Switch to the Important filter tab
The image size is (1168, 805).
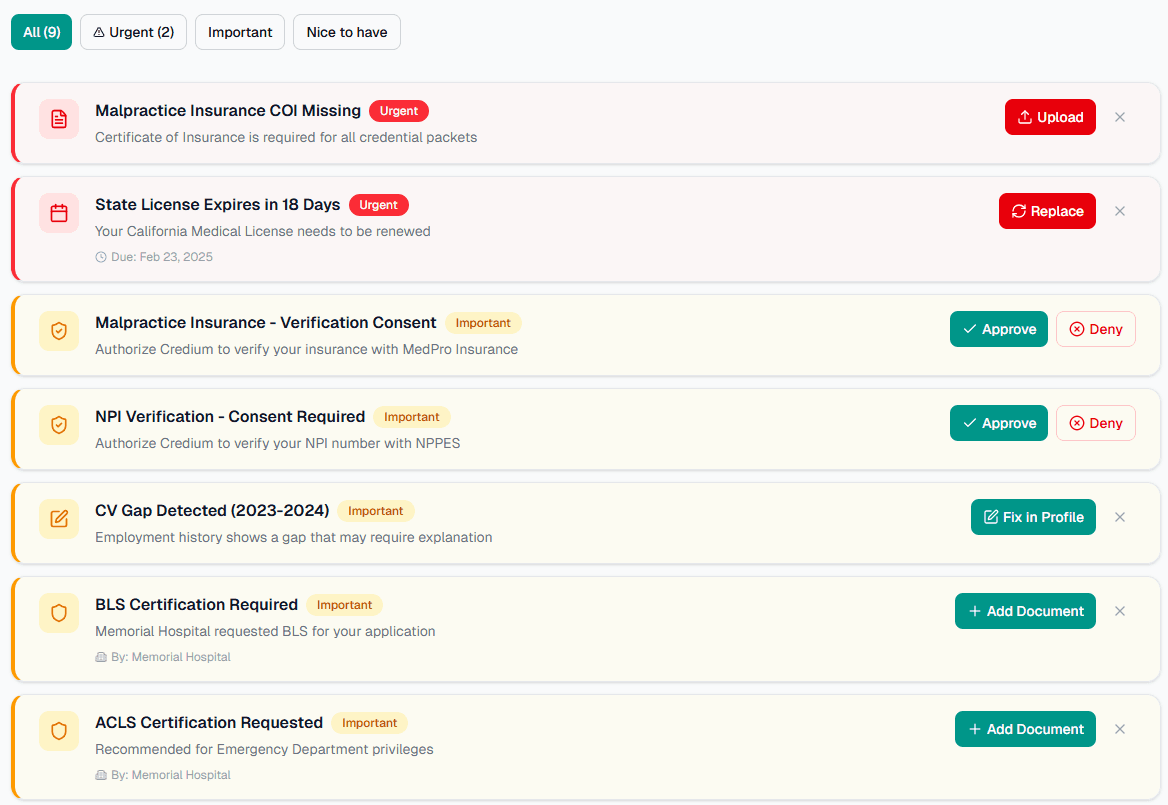click(x=240, y=32)
